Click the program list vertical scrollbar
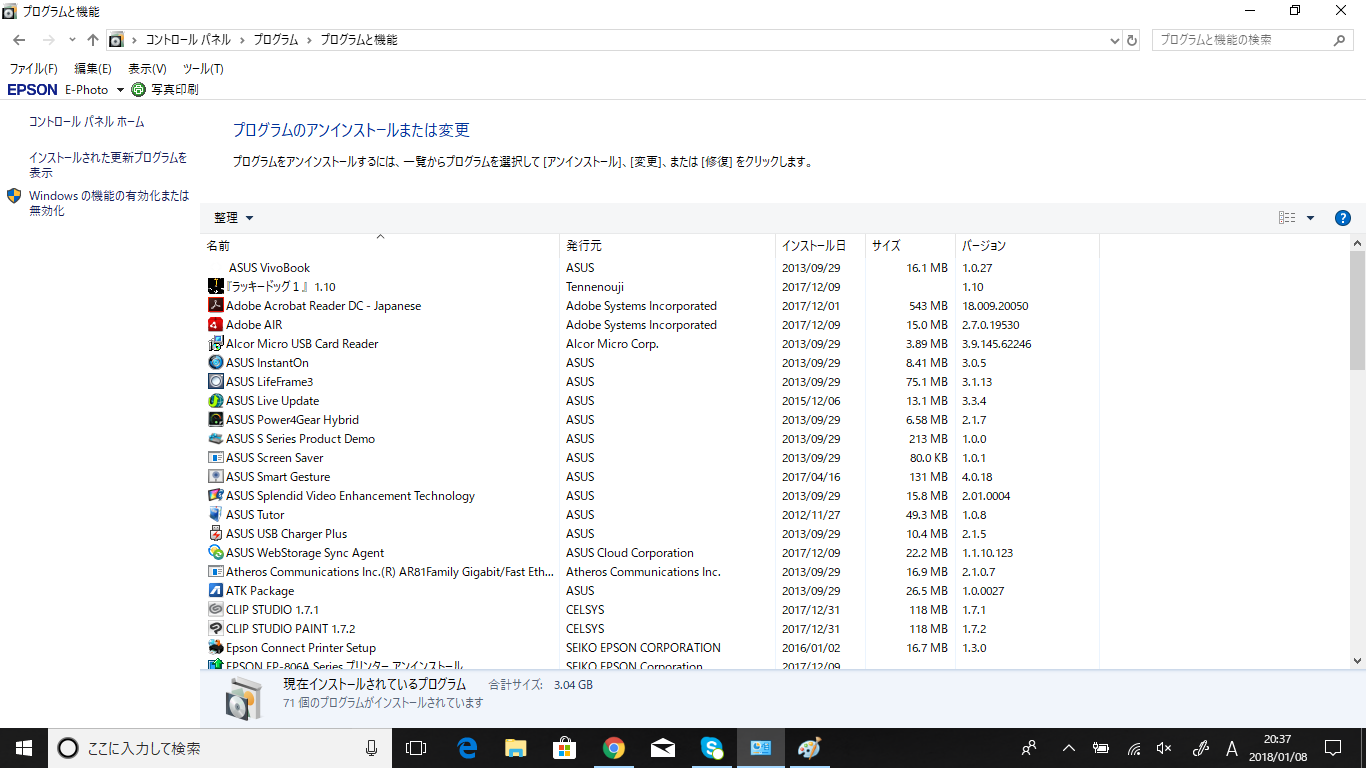1366x768 pixels. click(1357, 450)
